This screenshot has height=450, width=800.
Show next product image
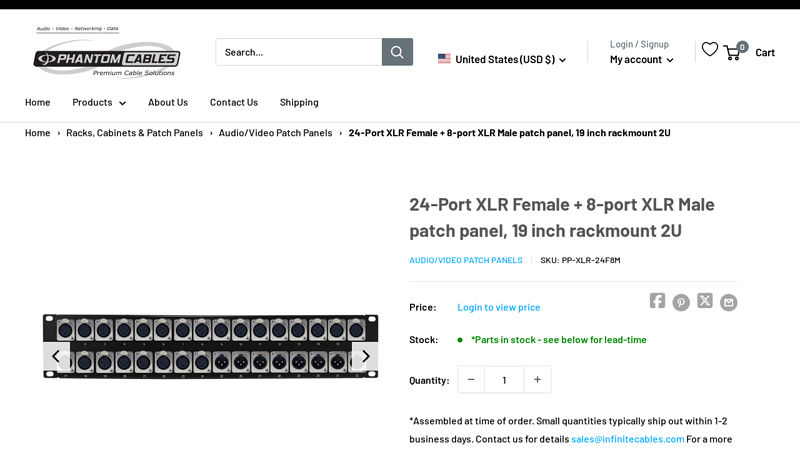point(365,356)
